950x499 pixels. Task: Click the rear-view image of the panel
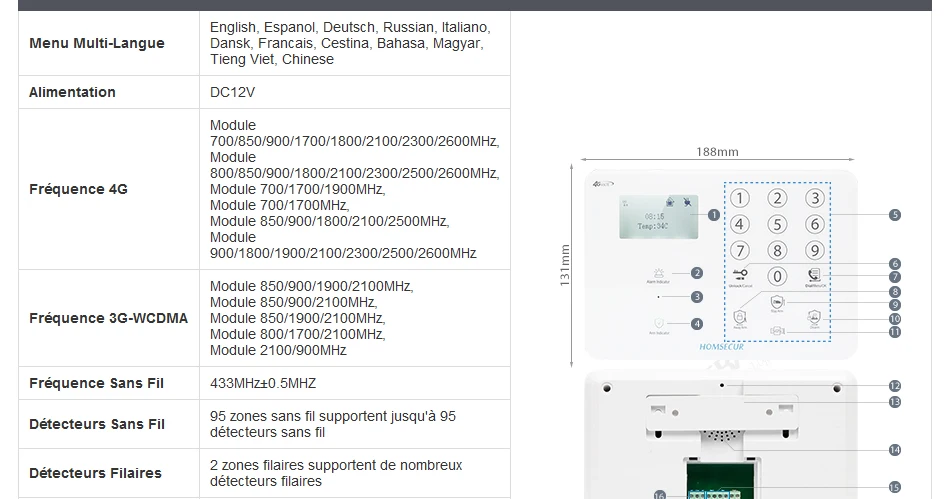click(x=721, y=435)
